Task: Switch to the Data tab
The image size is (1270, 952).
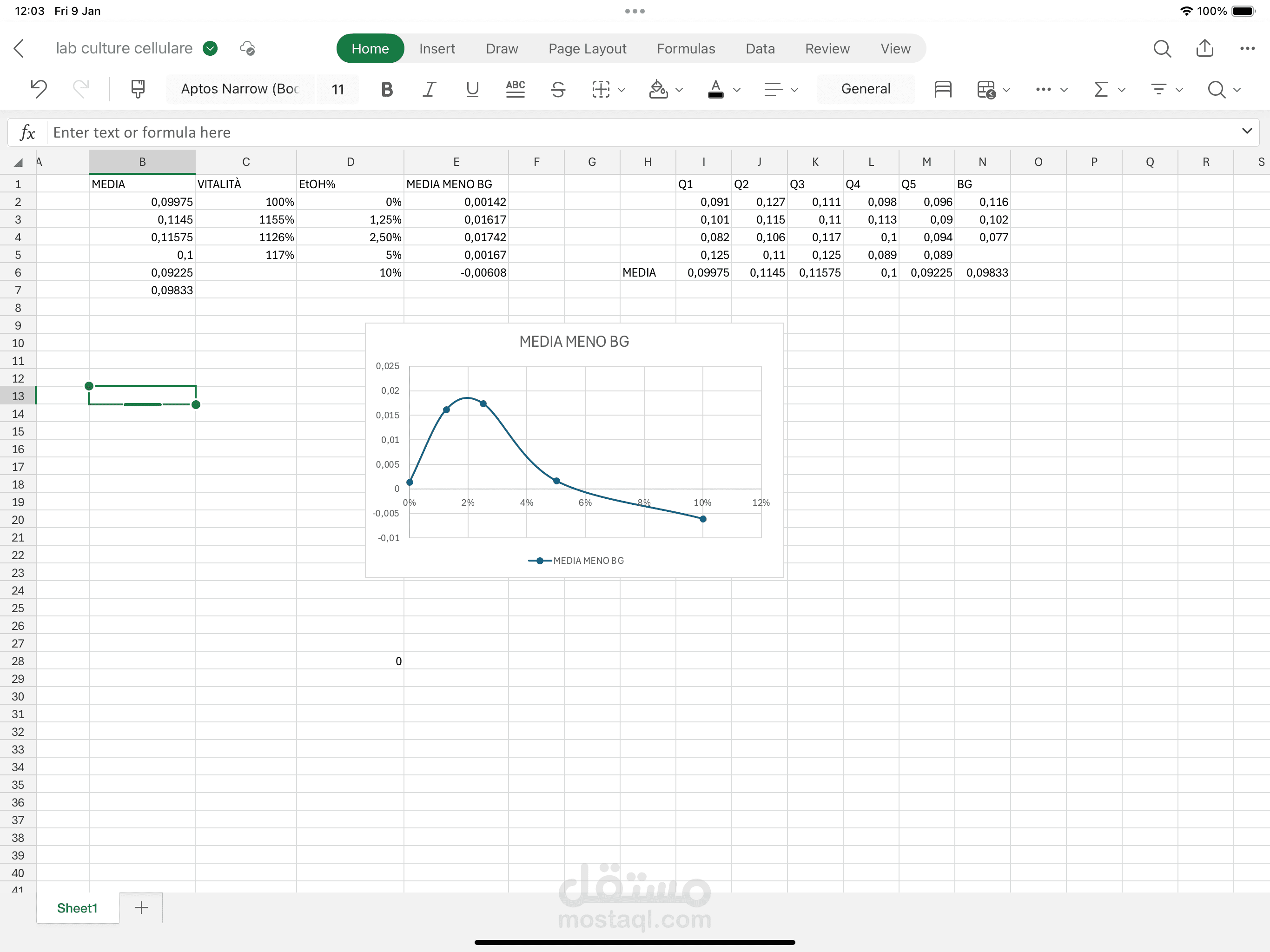Action: (760, 49)
